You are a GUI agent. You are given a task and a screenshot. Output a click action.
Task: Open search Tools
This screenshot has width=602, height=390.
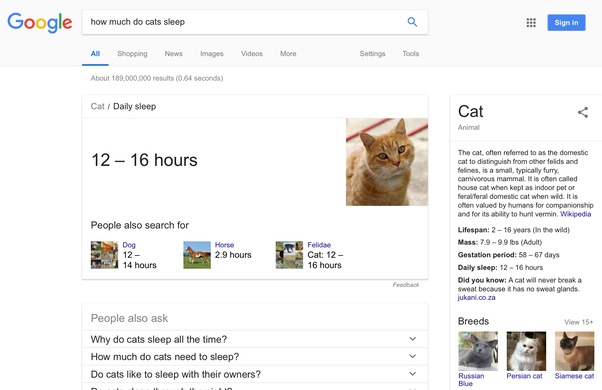[x=410, y=54]
